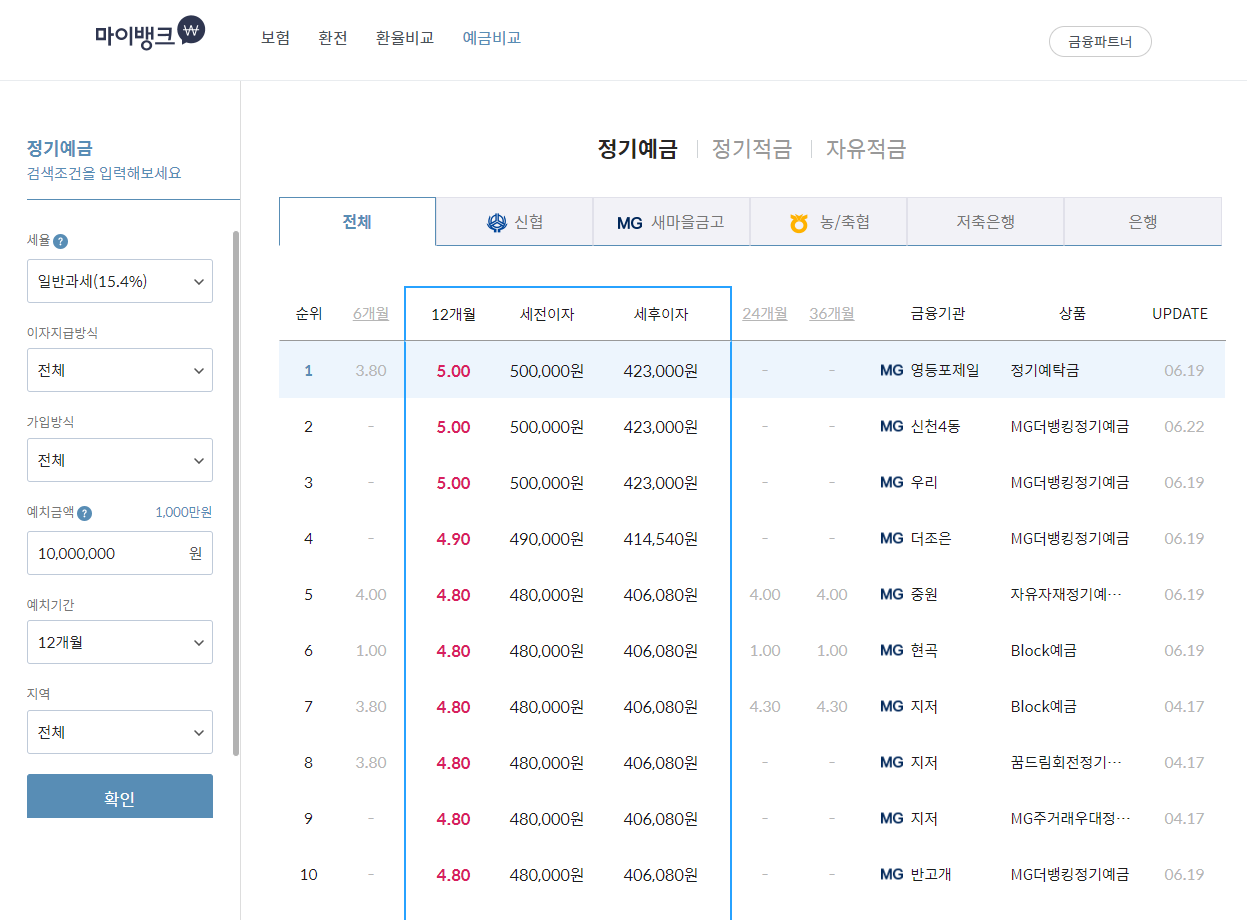Switch to the 정기적금 tab
This screenshot has height=920, width=1247.
(751, 148)
